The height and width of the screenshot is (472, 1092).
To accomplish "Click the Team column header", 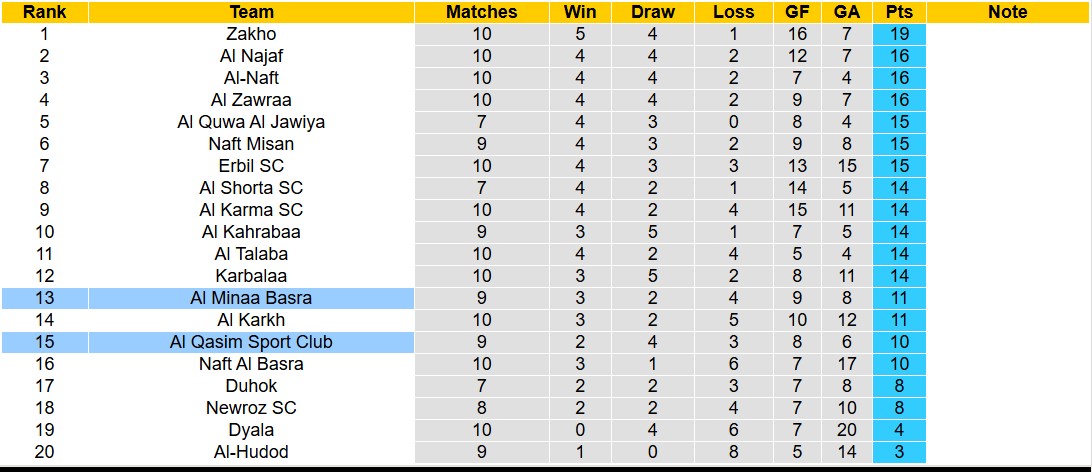I will click(251, 12).
